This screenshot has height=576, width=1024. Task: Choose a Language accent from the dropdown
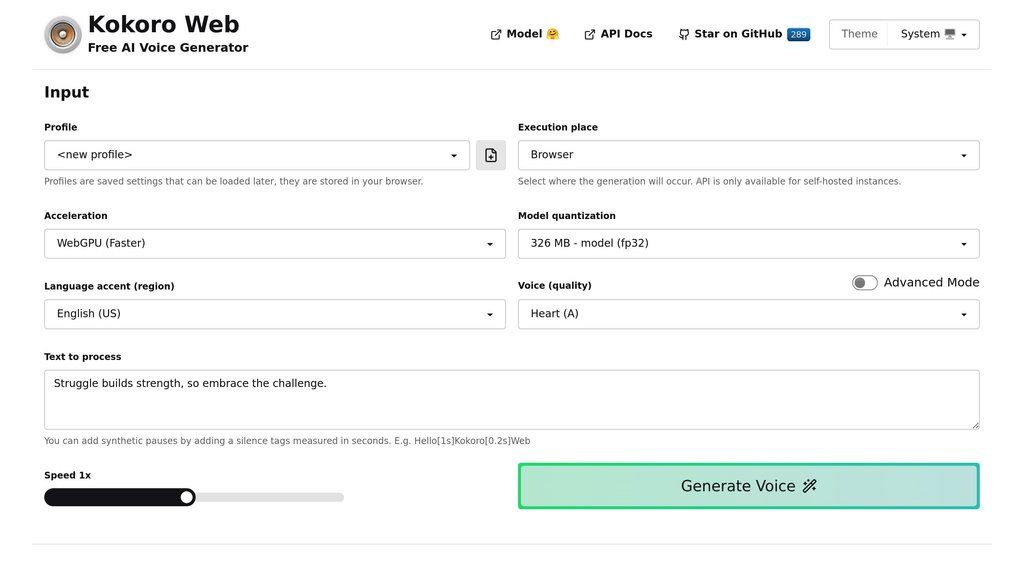[275, 313]
